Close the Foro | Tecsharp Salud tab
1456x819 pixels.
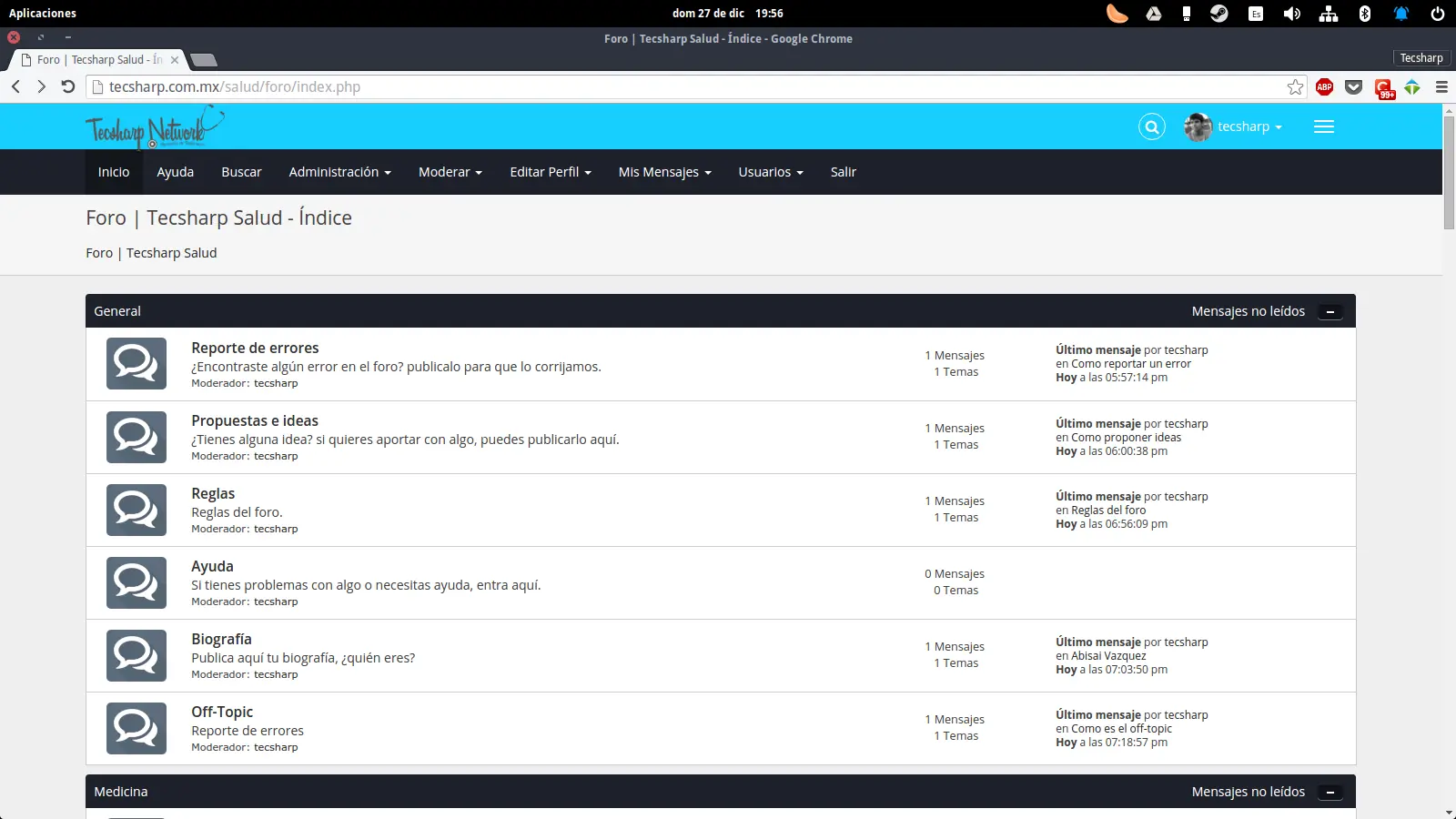(175, 60)
